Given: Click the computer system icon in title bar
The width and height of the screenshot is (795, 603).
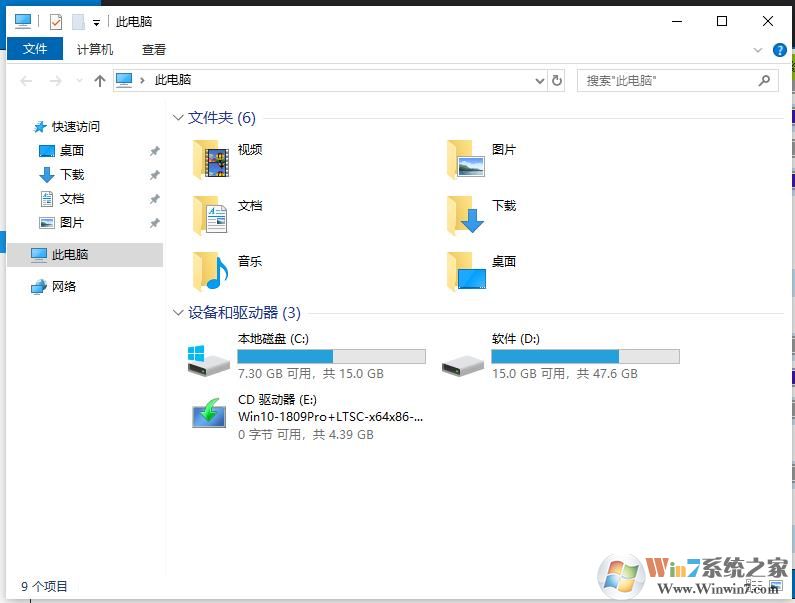Looking at the screenshot, I should (x=23, y=21).
